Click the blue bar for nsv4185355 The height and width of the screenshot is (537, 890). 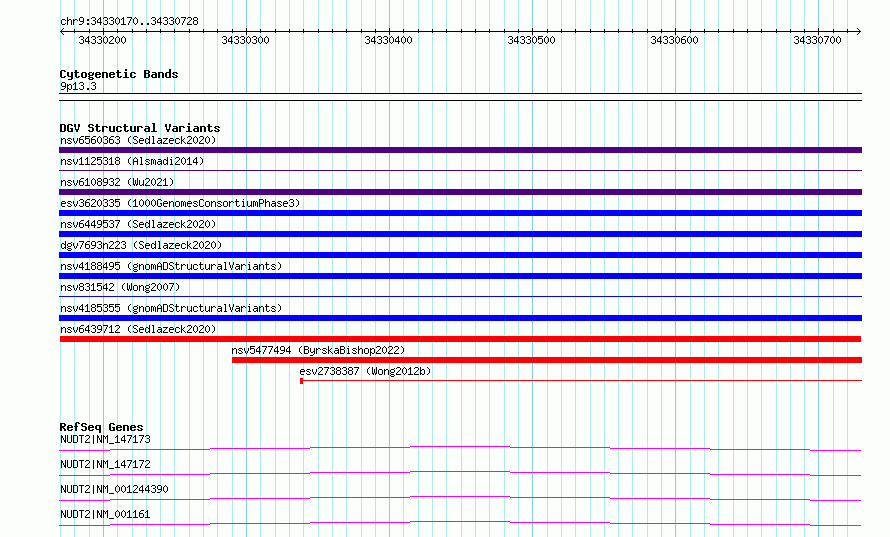pos(460,318)
